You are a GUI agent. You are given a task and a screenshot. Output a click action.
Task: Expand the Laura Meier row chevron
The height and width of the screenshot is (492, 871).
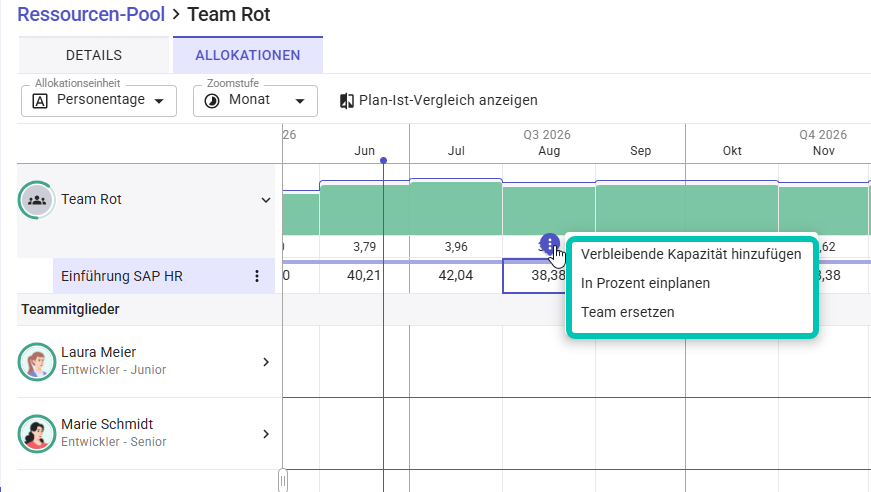click(266, 362)
